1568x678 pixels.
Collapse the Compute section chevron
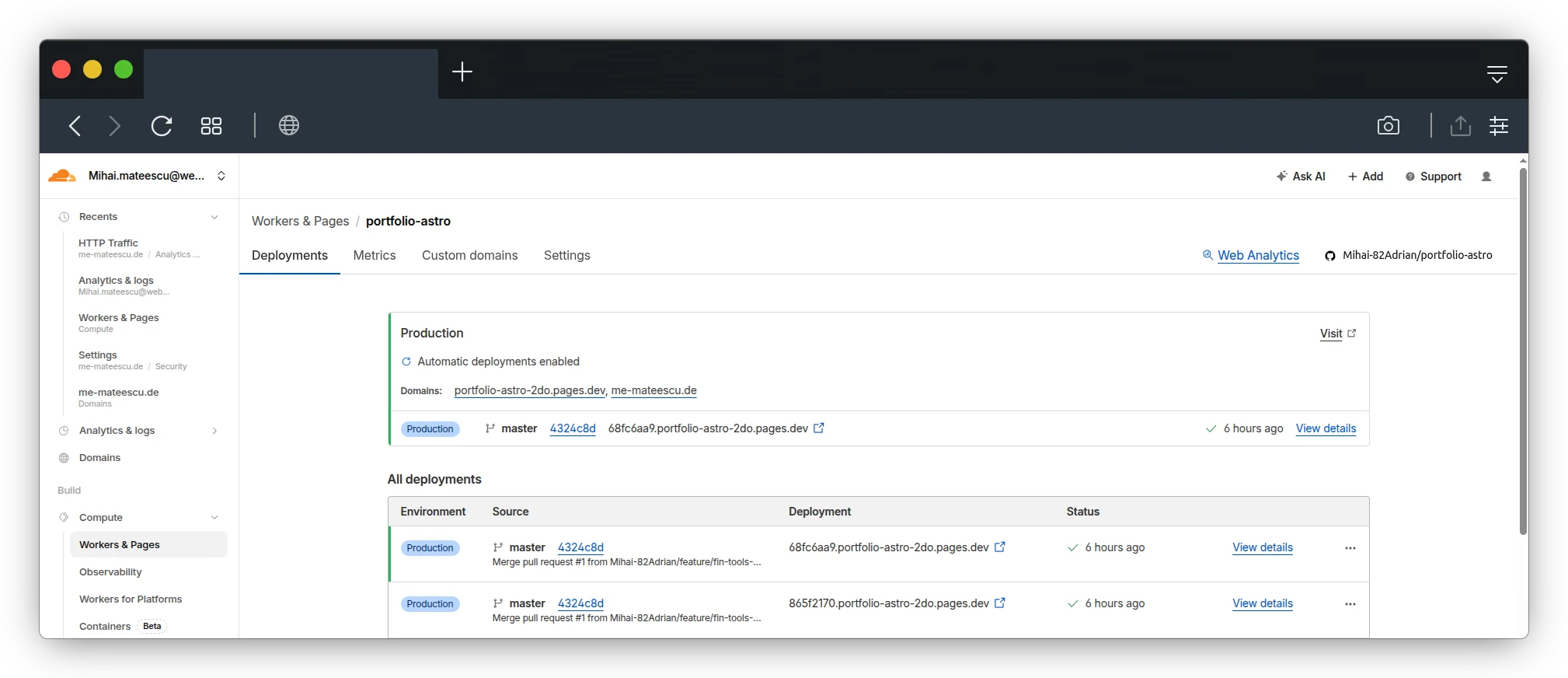214,518
